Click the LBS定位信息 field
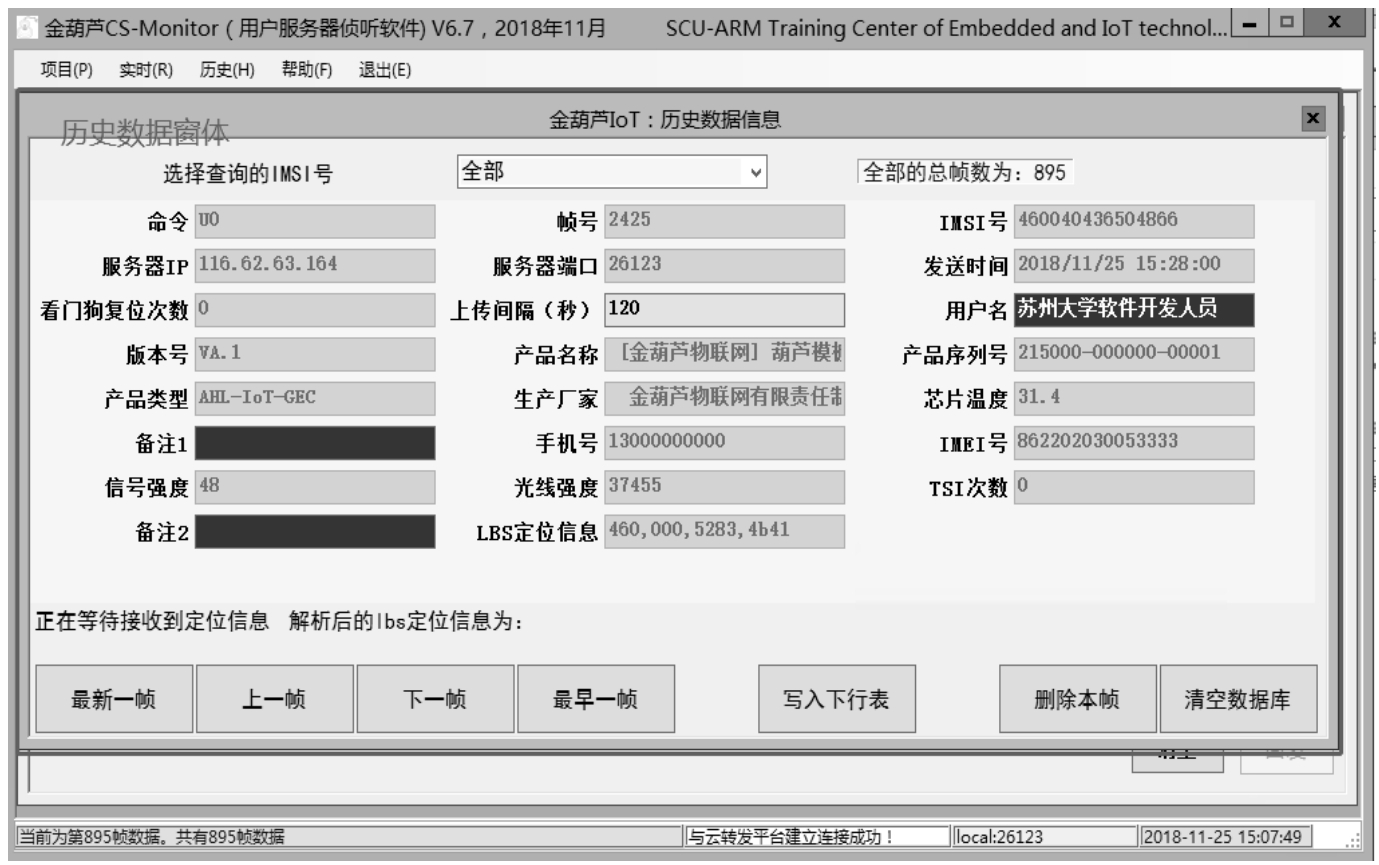This screenshot has height=865, width=1379. point(725,531)
